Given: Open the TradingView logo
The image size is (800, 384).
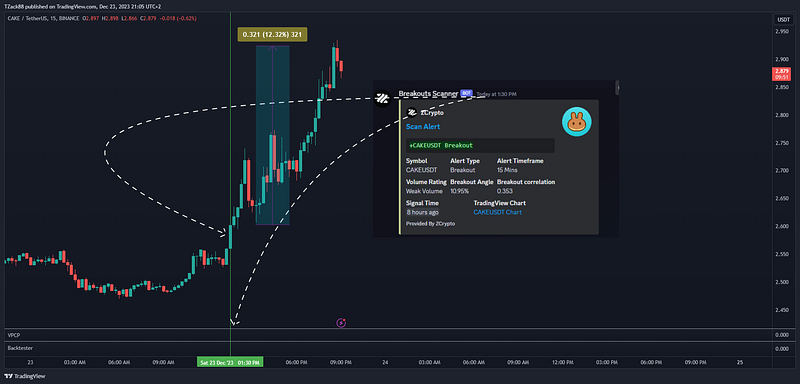Looking at the screenshot, I should click(x=25, y=376).
